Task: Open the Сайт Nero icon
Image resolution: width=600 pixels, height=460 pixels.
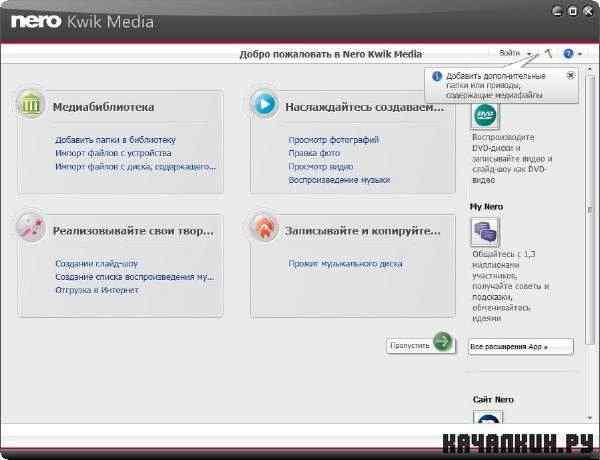Action: coord(488,417)
